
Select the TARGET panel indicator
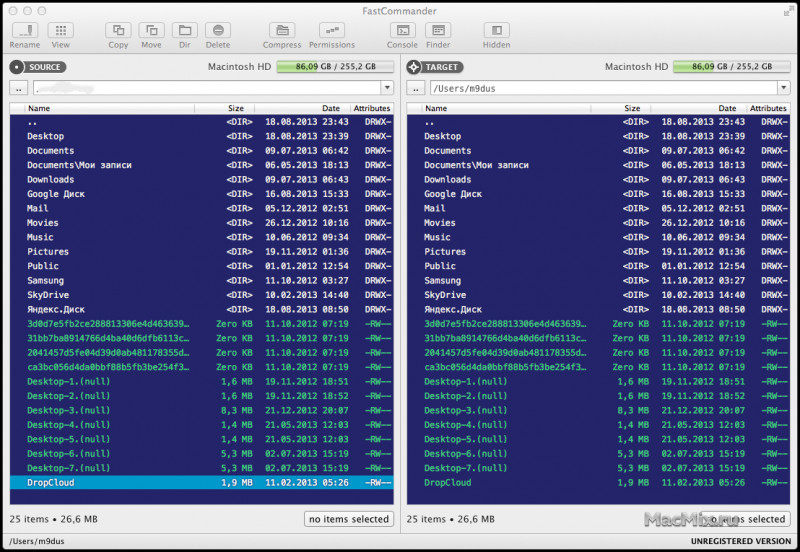(435, 67)
